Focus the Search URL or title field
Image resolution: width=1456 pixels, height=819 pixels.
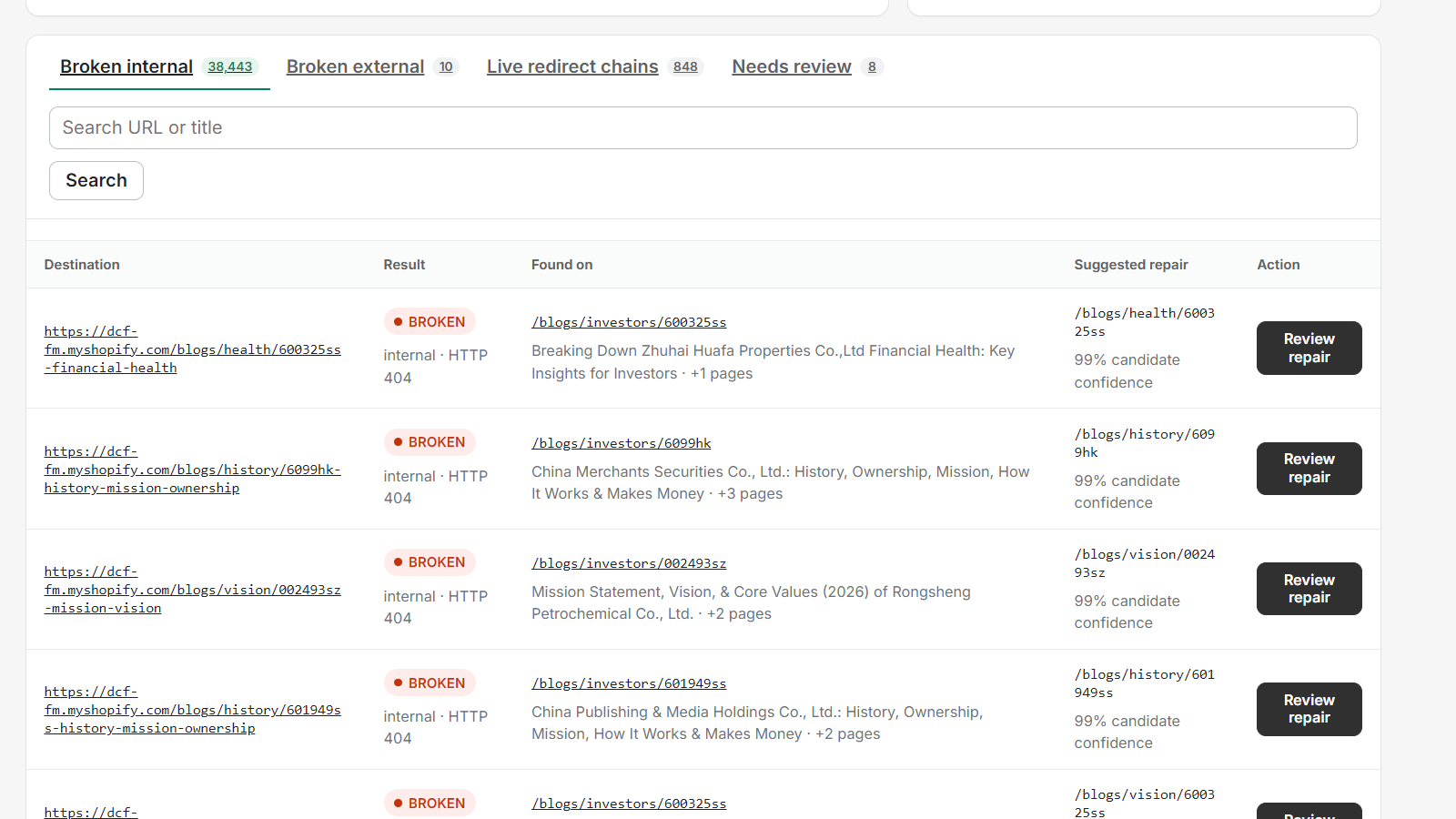(x=703, y=128)
